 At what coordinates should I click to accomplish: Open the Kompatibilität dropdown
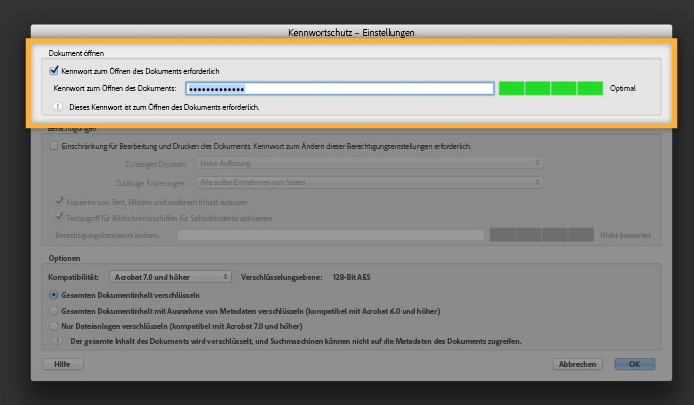[170, 277]
